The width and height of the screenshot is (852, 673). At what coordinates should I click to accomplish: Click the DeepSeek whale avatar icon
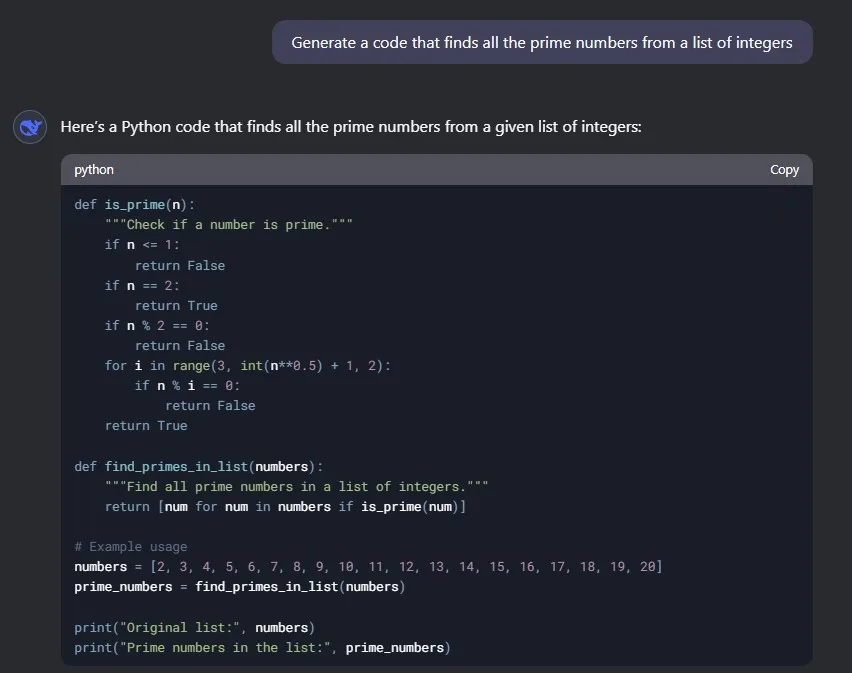(30, 127)
